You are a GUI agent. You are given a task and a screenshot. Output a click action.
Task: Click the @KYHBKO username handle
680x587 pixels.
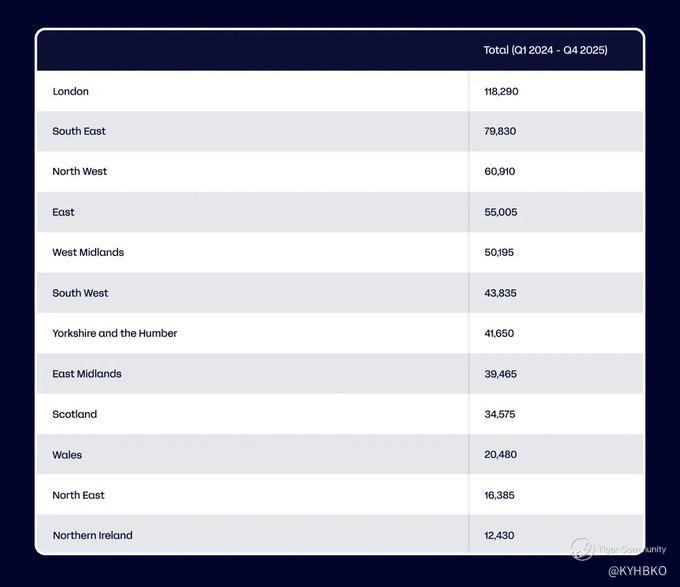637,571
